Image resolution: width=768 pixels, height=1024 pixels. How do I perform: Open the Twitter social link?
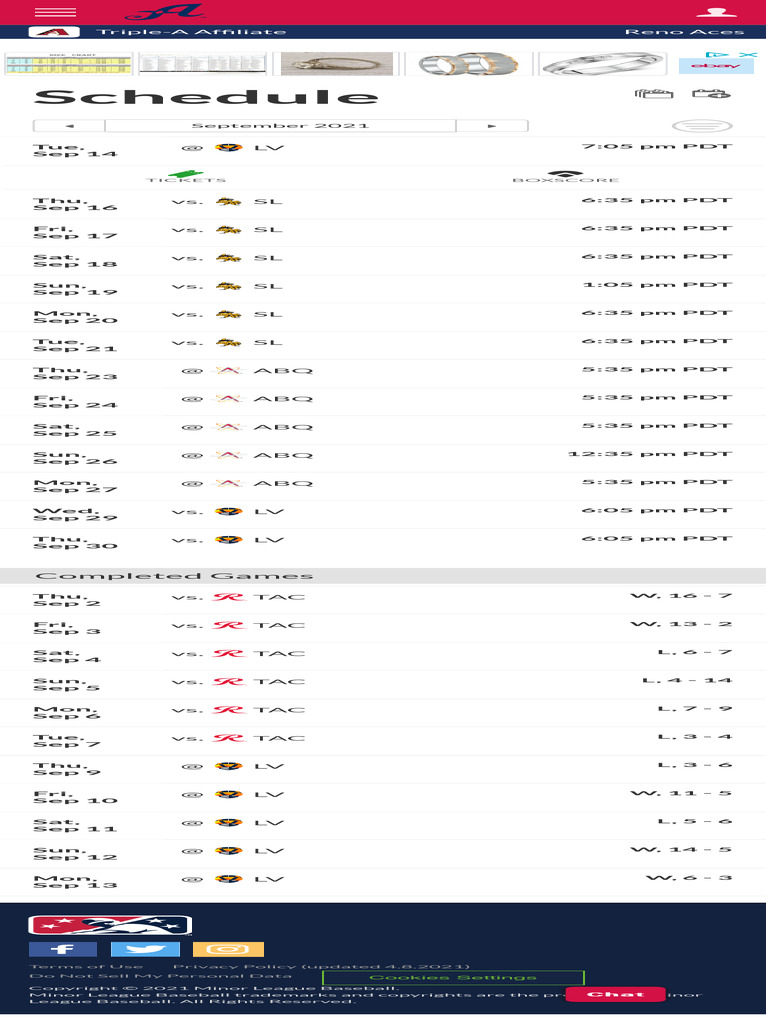coord(145,949)
